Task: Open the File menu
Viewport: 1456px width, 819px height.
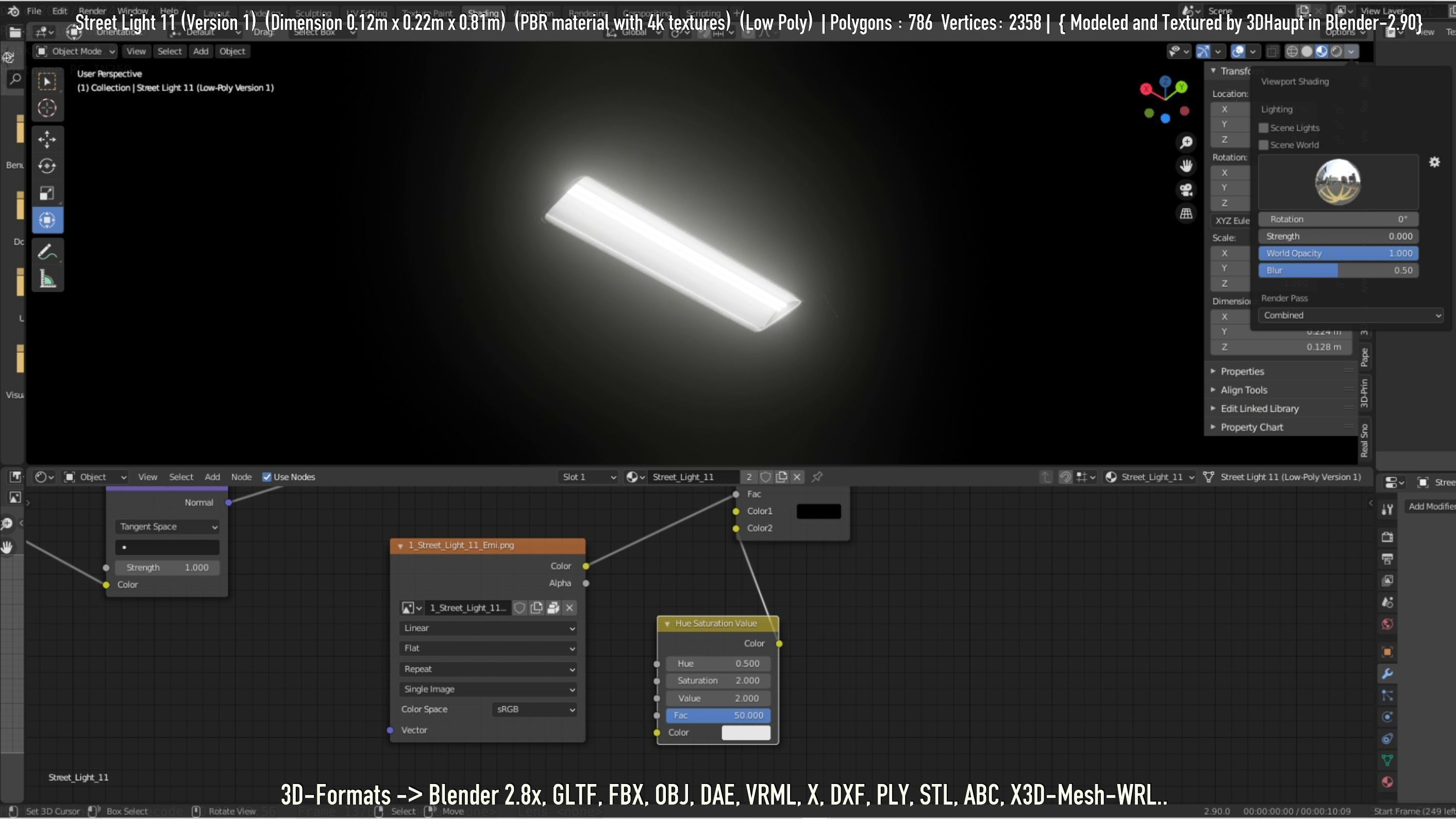Action: [34, 11]
